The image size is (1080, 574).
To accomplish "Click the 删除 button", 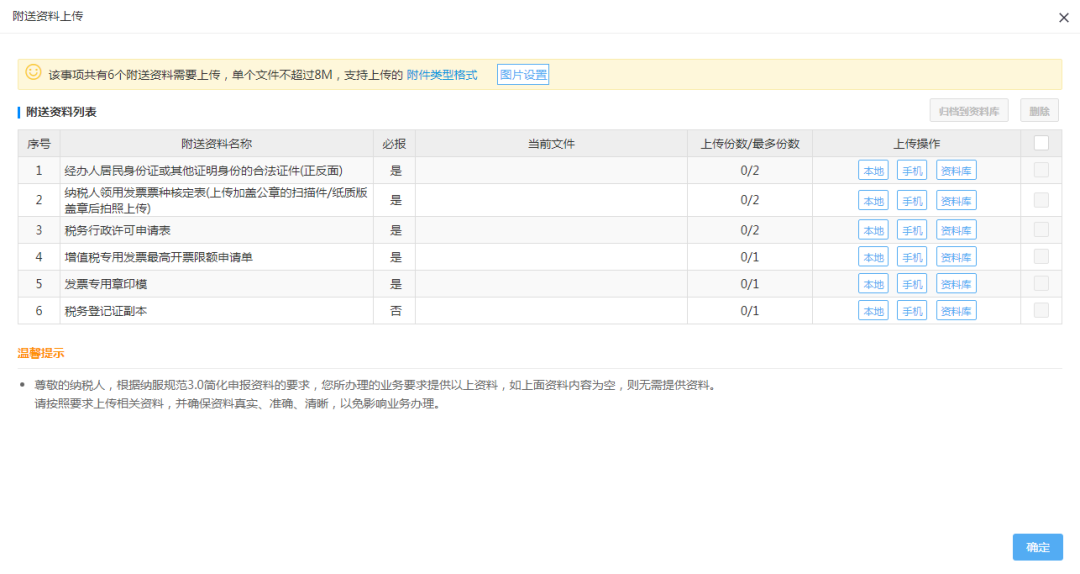I will click(1039, 110).
